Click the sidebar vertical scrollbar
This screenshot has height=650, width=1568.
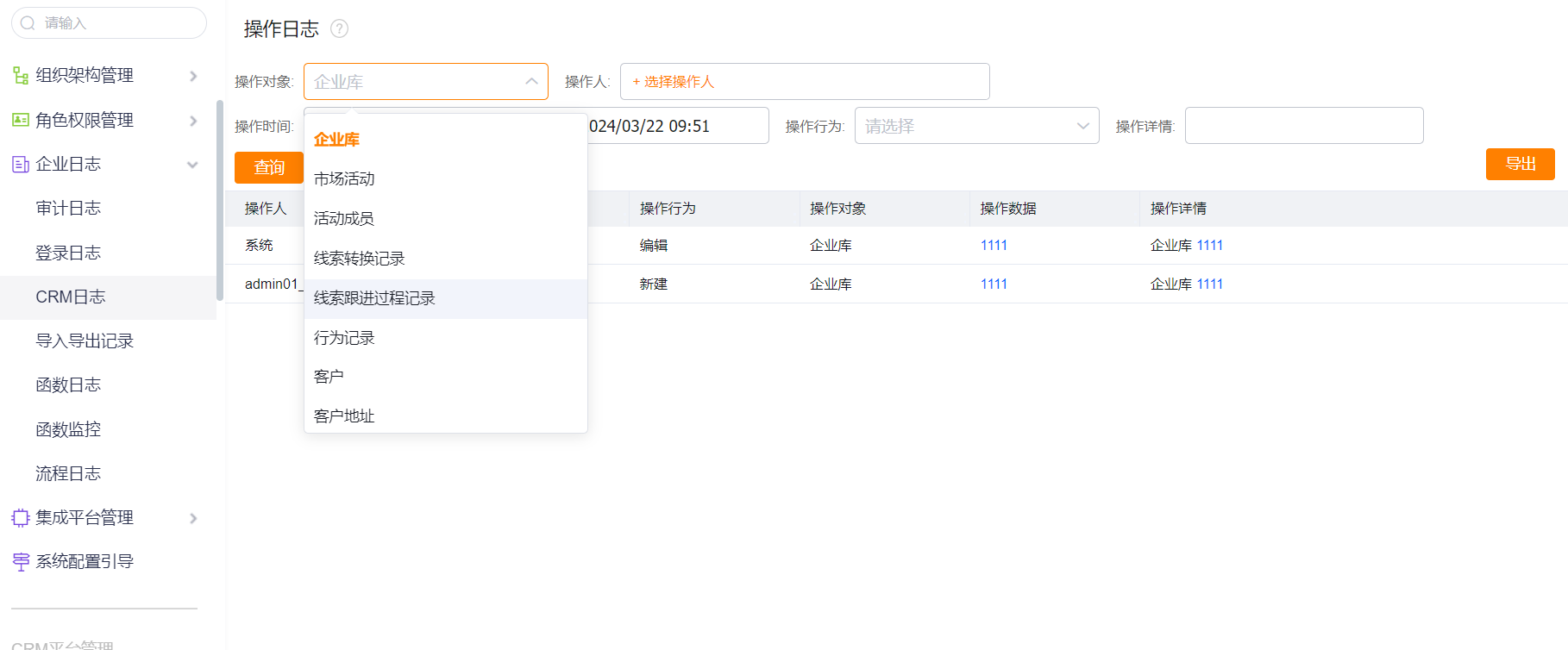[220, 200]
